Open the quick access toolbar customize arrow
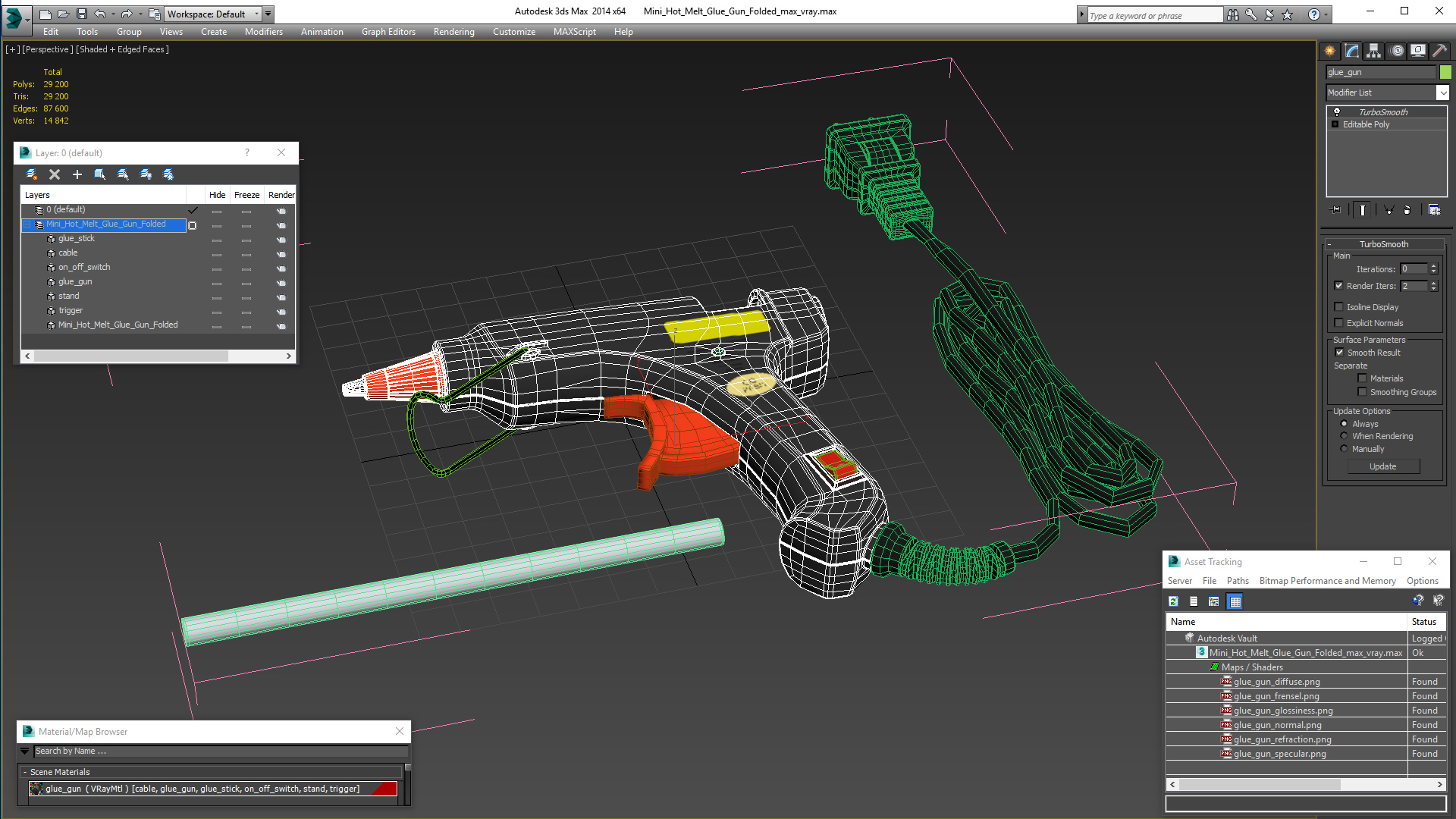Screen dimensions: 1456x819 click(x=268, y=14)
